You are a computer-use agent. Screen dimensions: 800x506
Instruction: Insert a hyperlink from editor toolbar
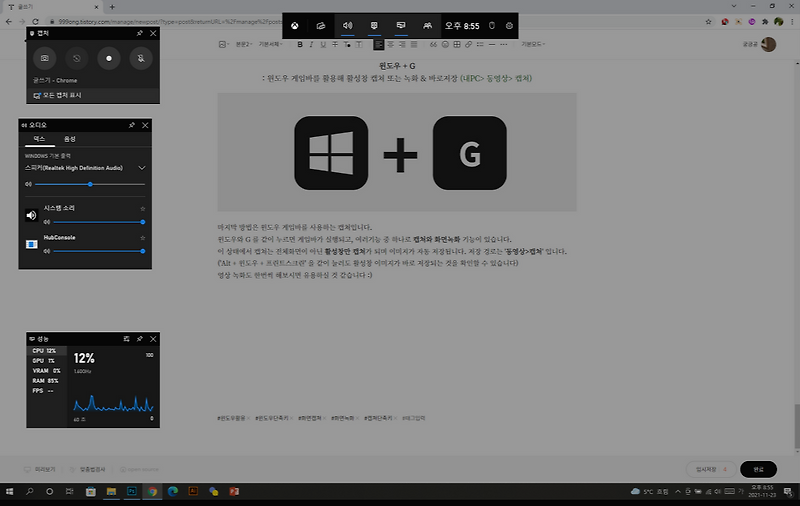click(x=468, y=44)
